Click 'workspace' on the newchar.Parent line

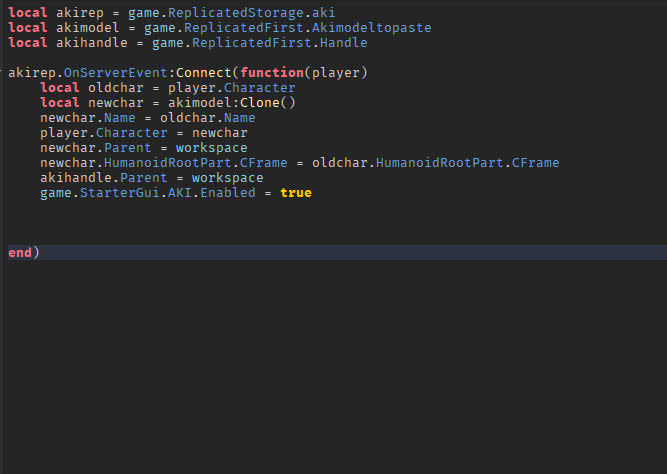point(211,148)
